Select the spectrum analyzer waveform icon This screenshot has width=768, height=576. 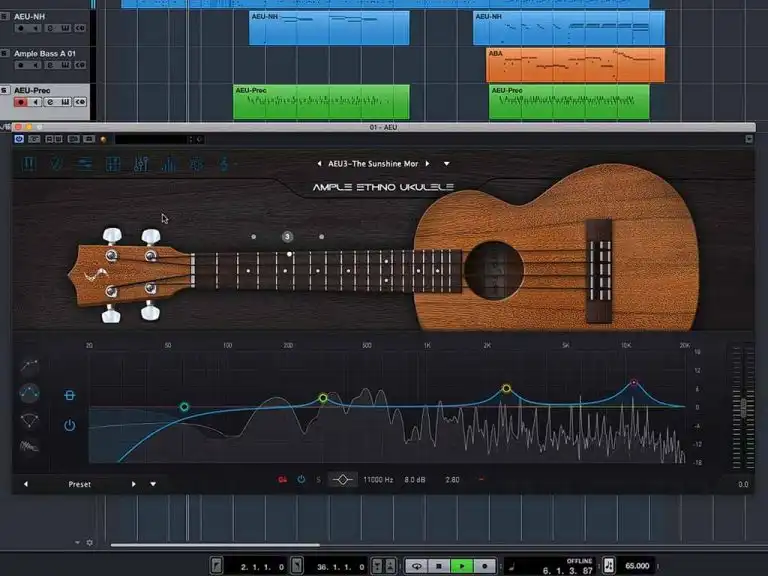[x=29, y=446]
